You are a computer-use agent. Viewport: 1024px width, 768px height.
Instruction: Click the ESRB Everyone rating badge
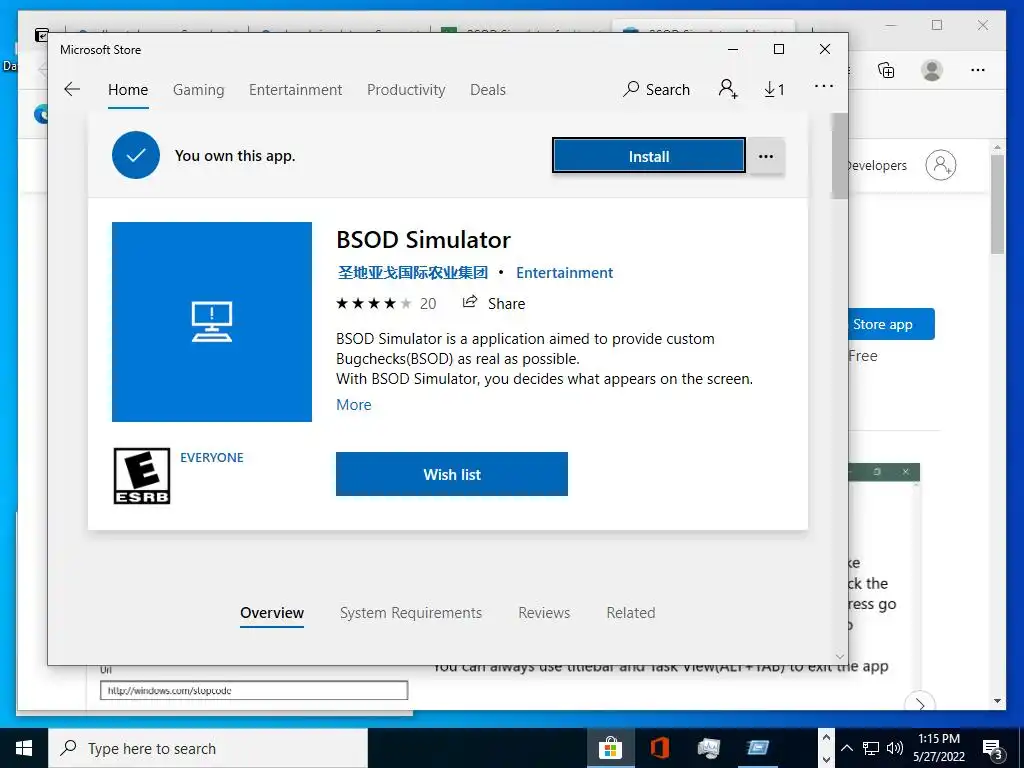(x=142, y=475)
